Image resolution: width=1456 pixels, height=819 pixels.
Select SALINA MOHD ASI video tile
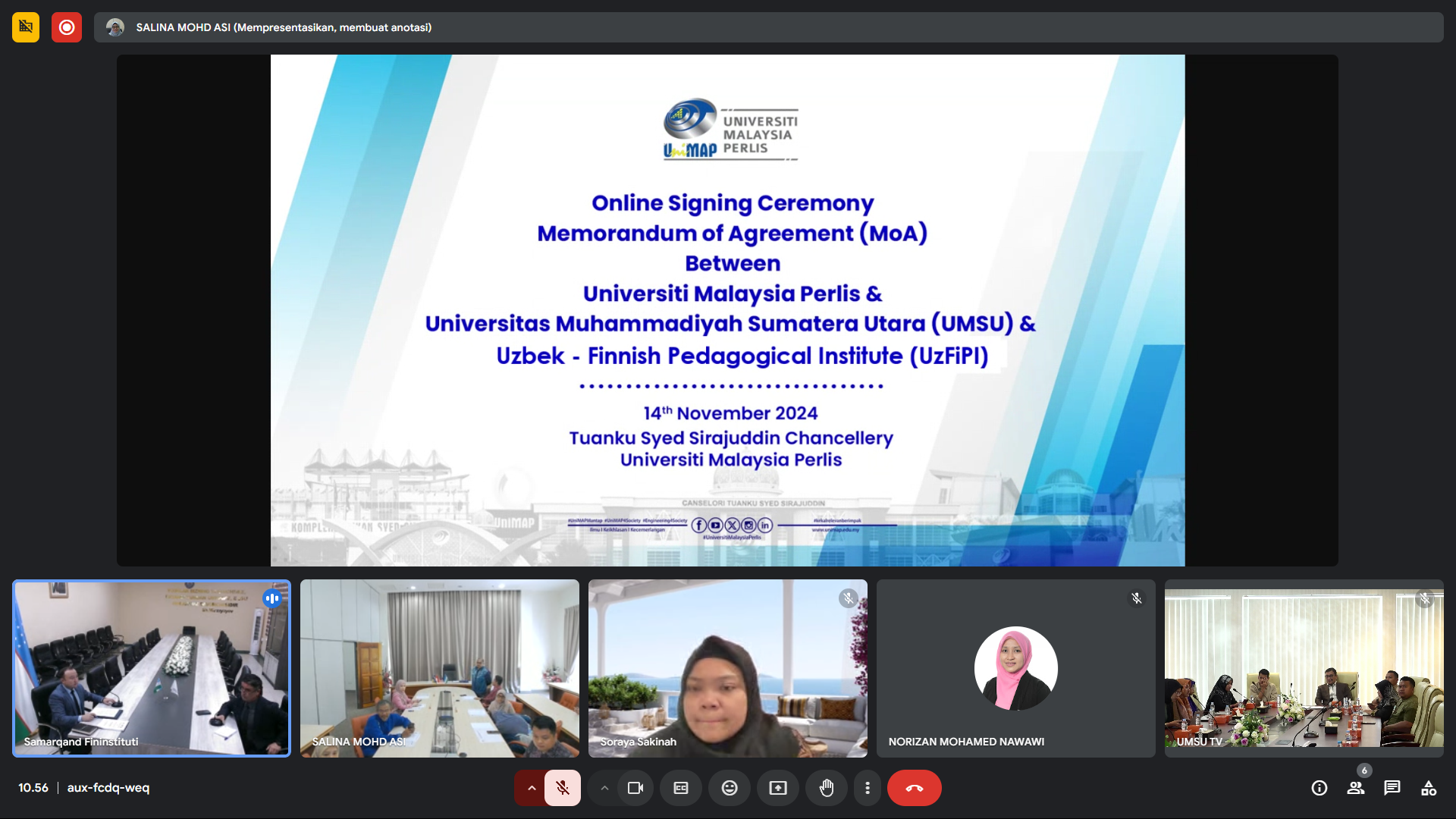(x=440, y=669)
